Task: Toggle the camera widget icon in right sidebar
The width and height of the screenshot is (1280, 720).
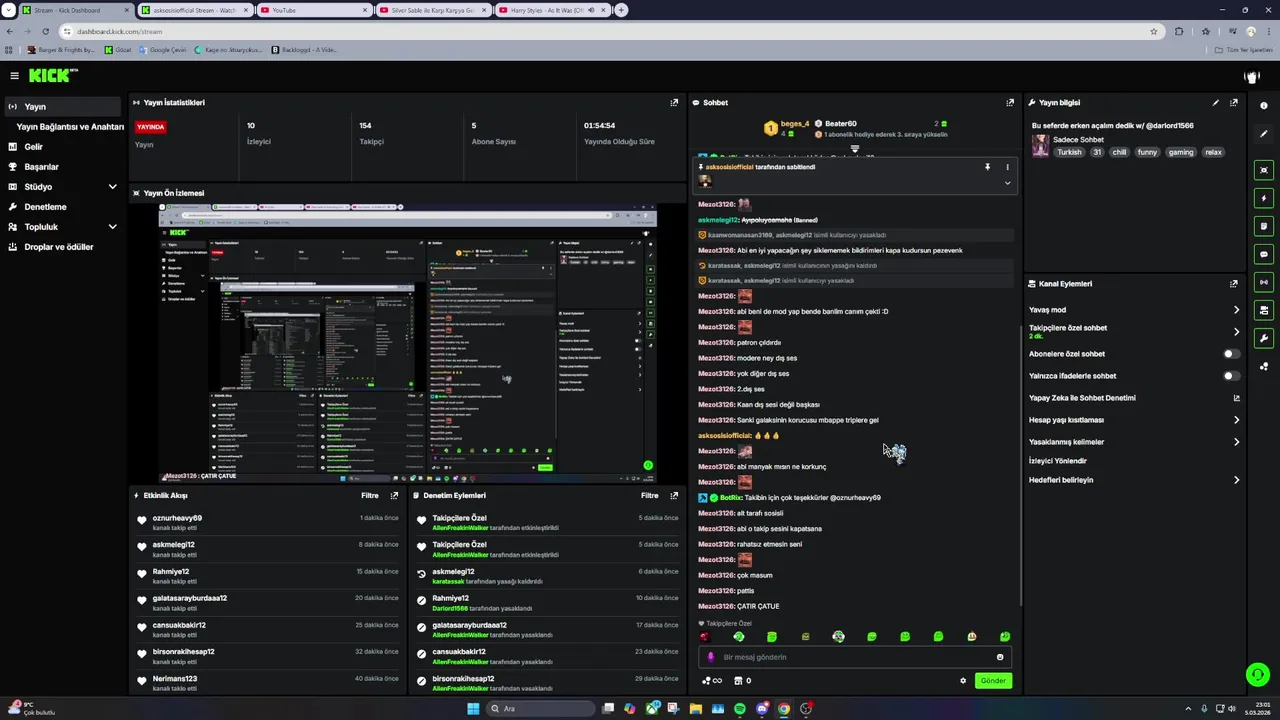Action: (1264, 310)
